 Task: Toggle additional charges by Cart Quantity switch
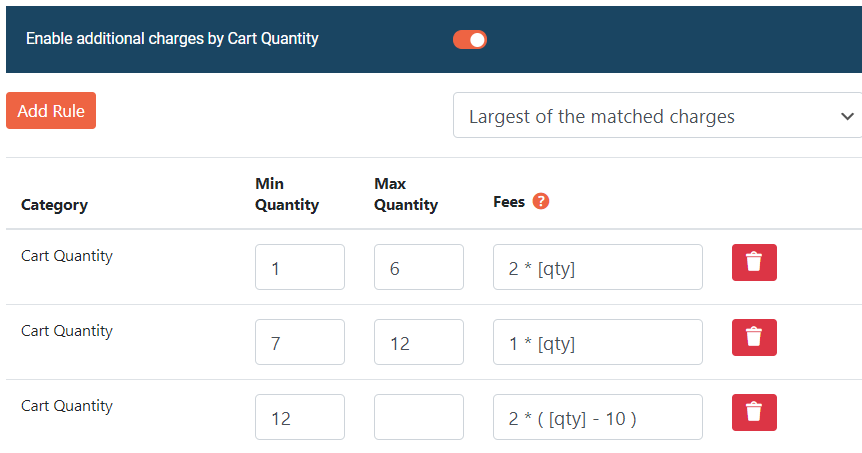click(x=470, y=39)
